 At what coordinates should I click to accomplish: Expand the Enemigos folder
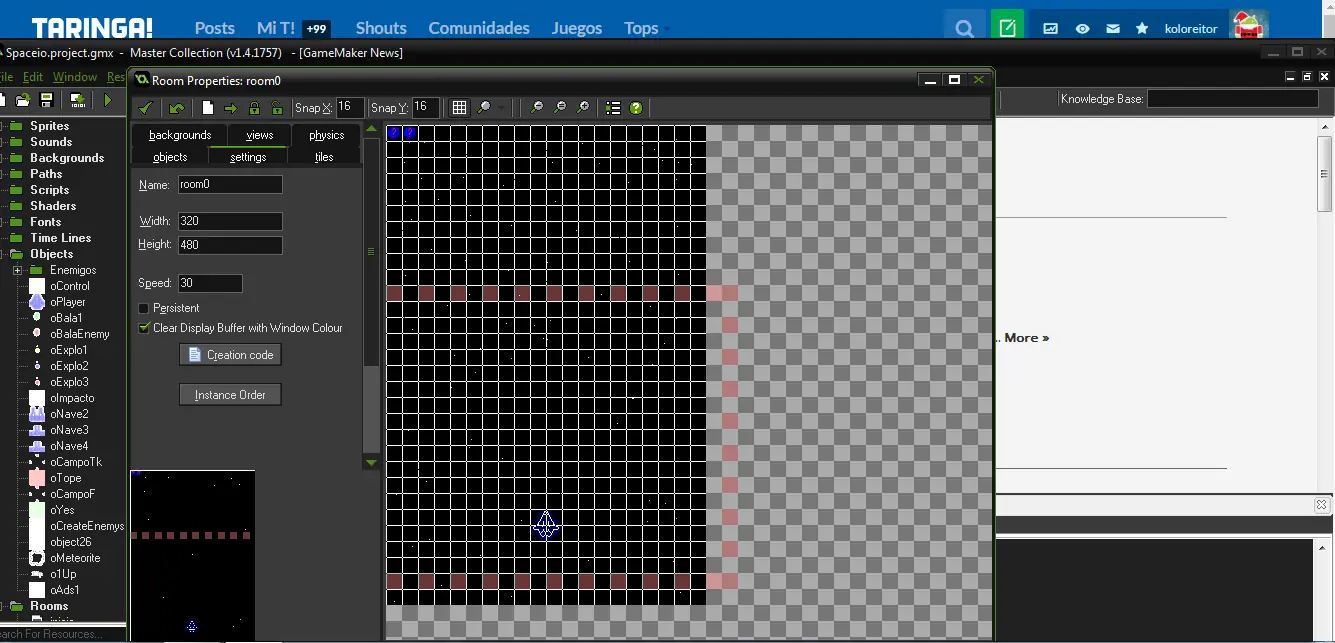click(18, 270)
